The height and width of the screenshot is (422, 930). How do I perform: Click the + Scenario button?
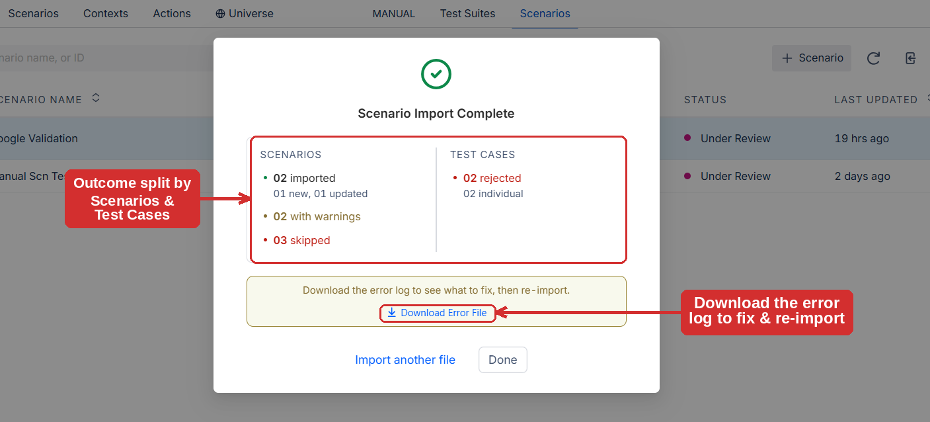[x=811, y=58]
